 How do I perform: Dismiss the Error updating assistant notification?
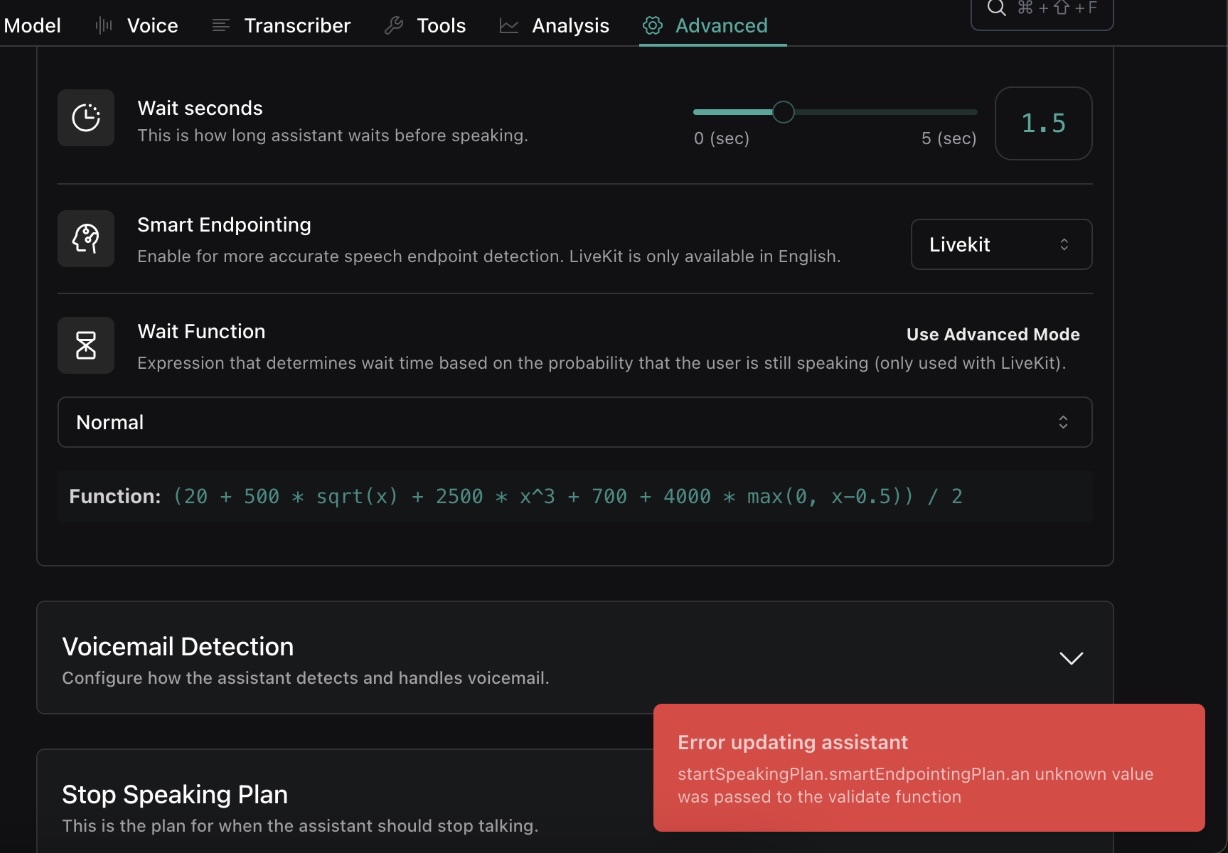tap(928, 767)
